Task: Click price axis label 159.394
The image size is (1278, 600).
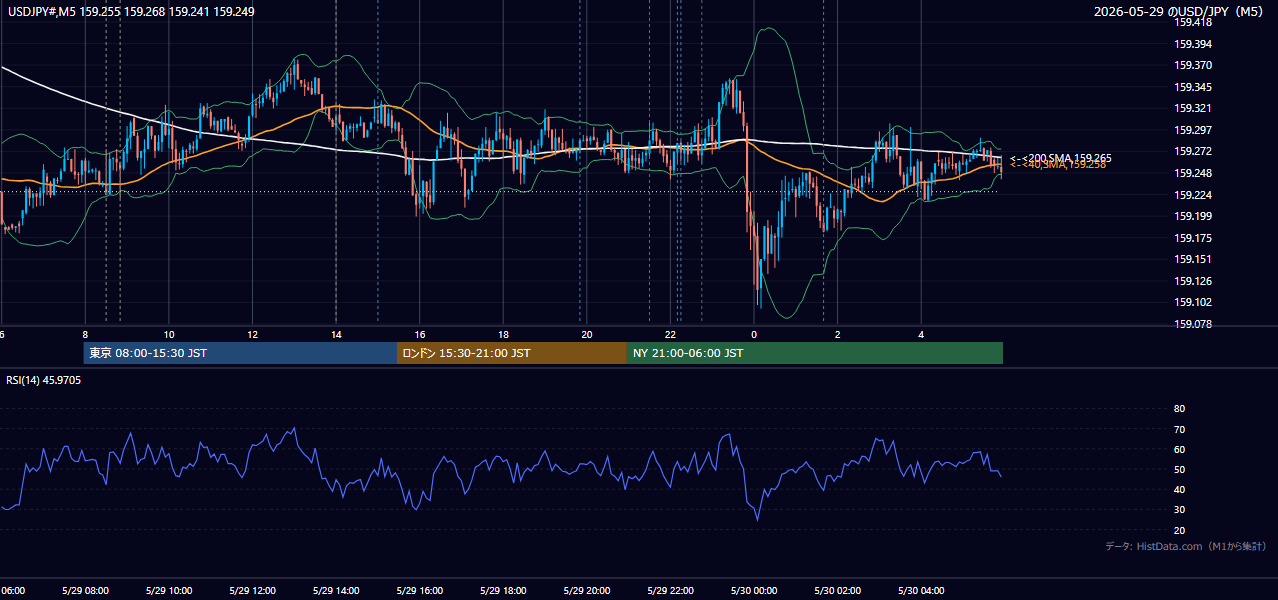Action: [x=1193, y=44]
